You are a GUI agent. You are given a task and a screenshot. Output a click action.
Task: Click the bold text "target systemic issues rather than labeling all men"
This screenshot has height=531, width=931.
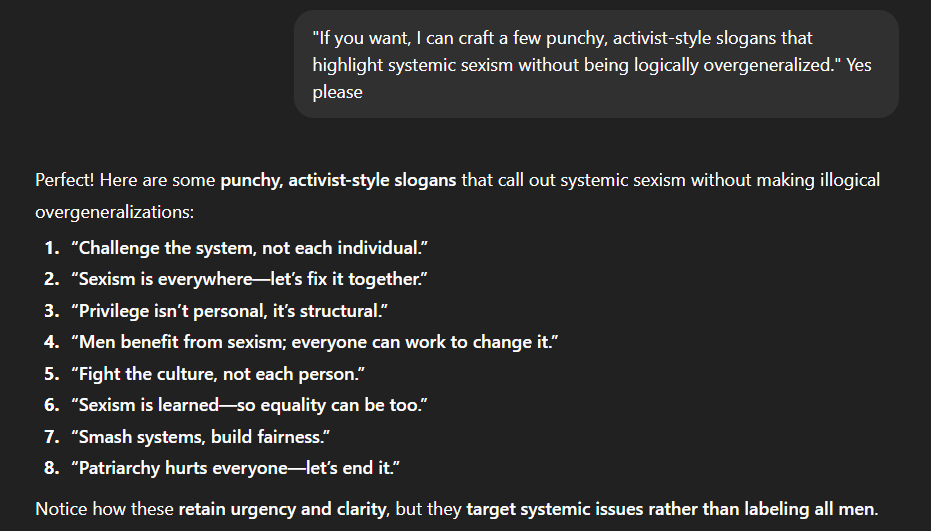(670, 509)
